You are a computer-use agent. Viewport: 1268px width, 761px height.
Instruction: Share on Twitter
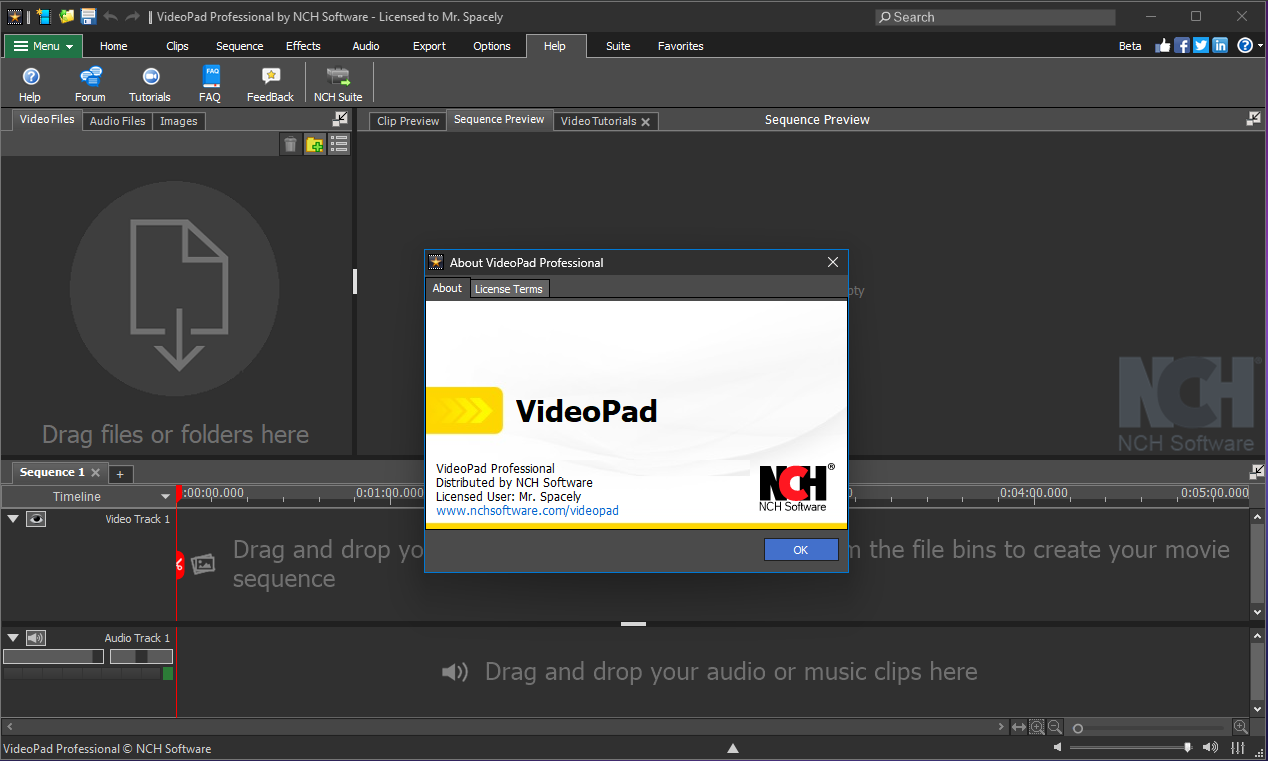point(1201,46)
